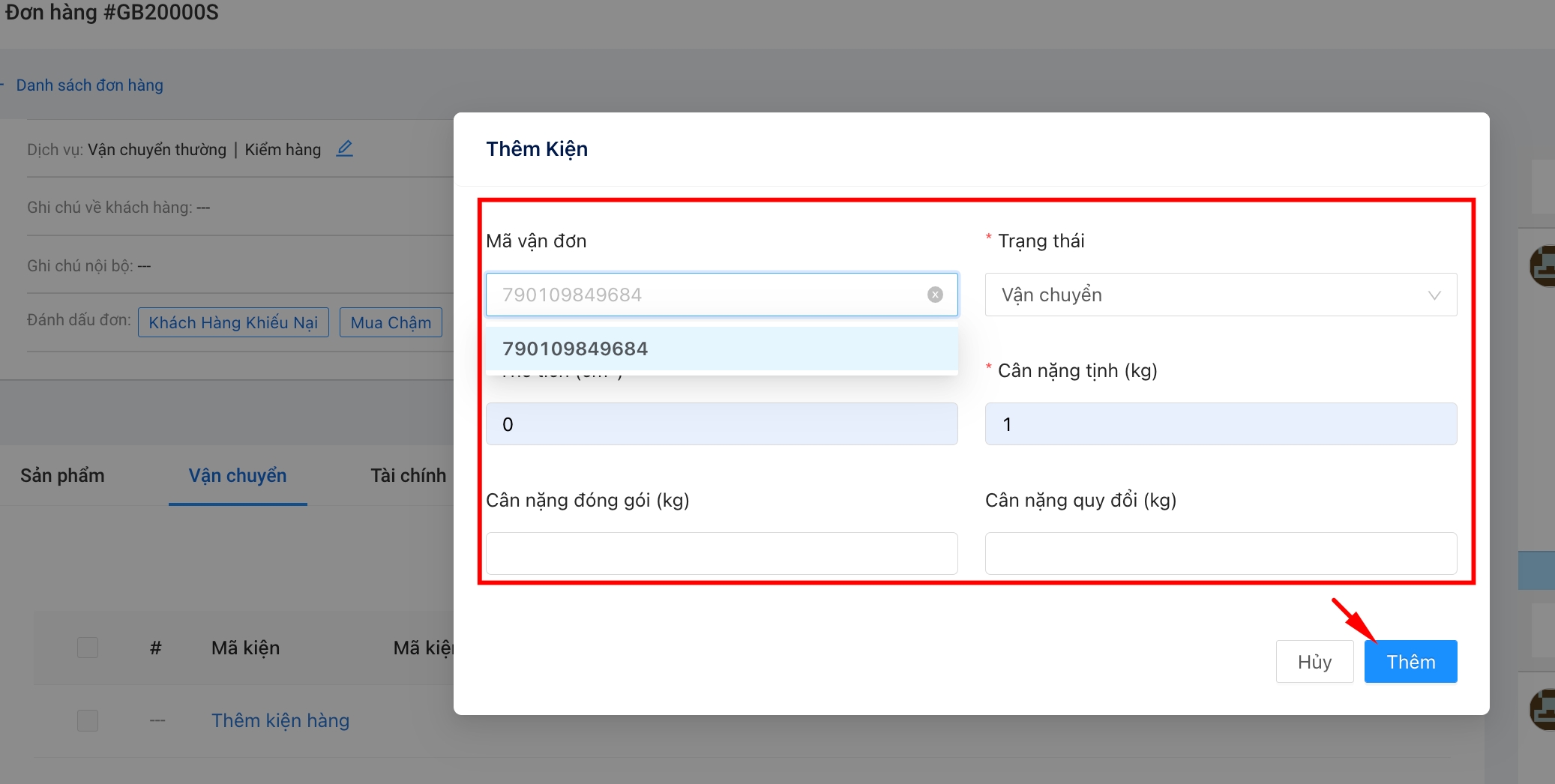Cancel the dialog with Hủy
This screenshot has height=784, width=1555.
tap(1314, 662)
